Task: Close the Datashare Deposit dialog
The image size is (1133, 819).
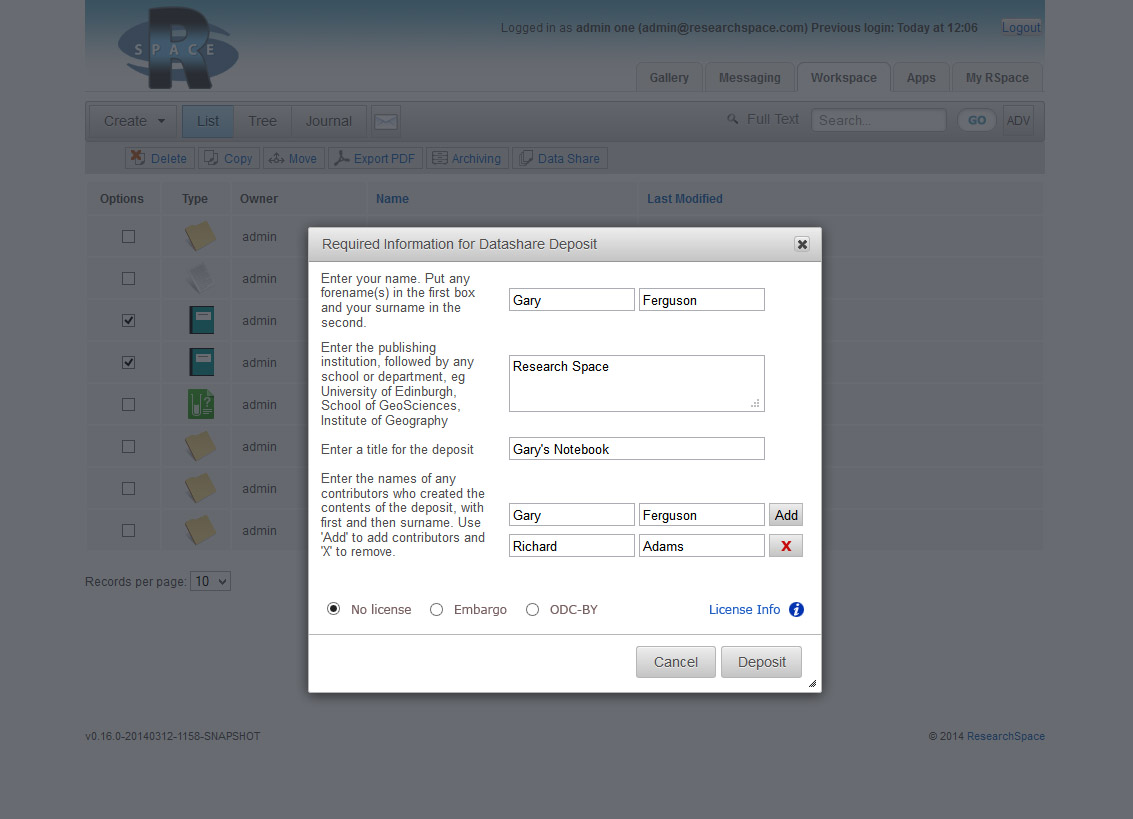Action: [x=801, y=244]
